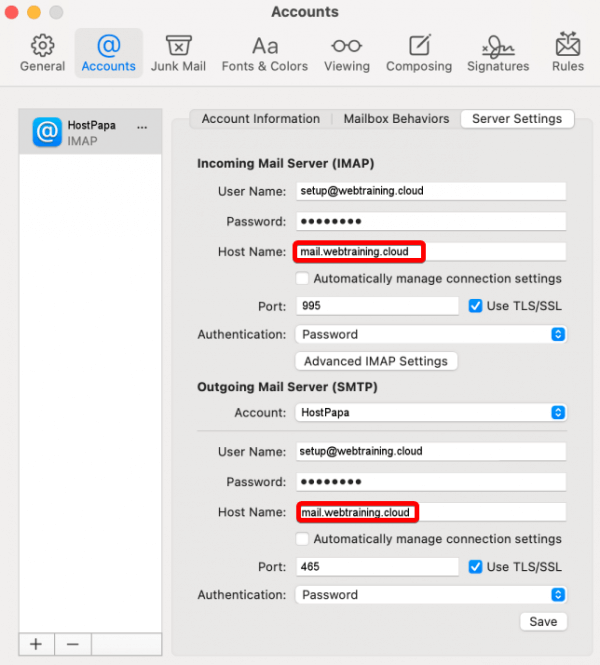Click incoming Host Name field
Viewport: 600px width, 665px height.
pyautogui.click(x=431, y=251)
